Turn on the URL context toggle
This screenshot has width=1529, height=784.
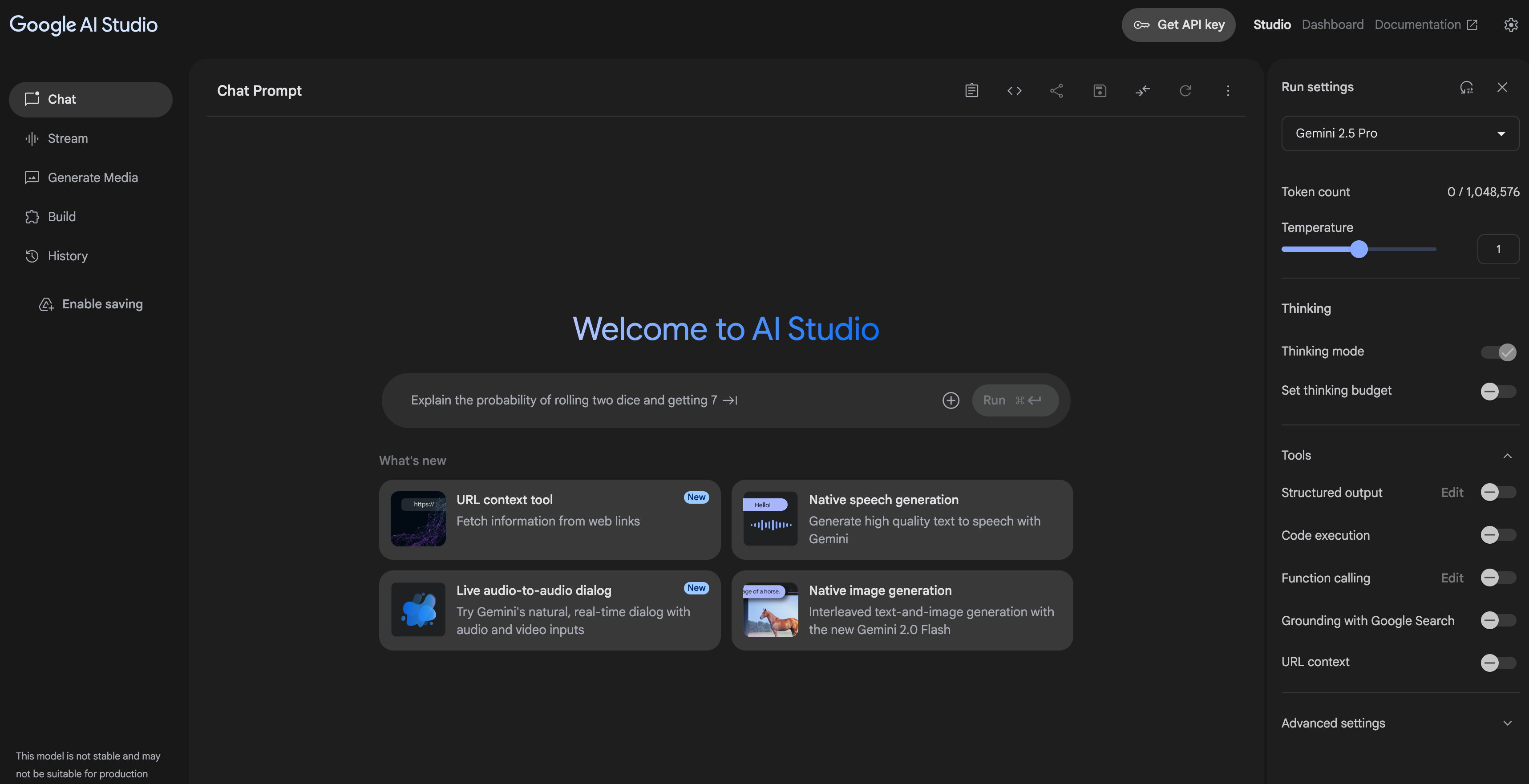point(1497,663)
